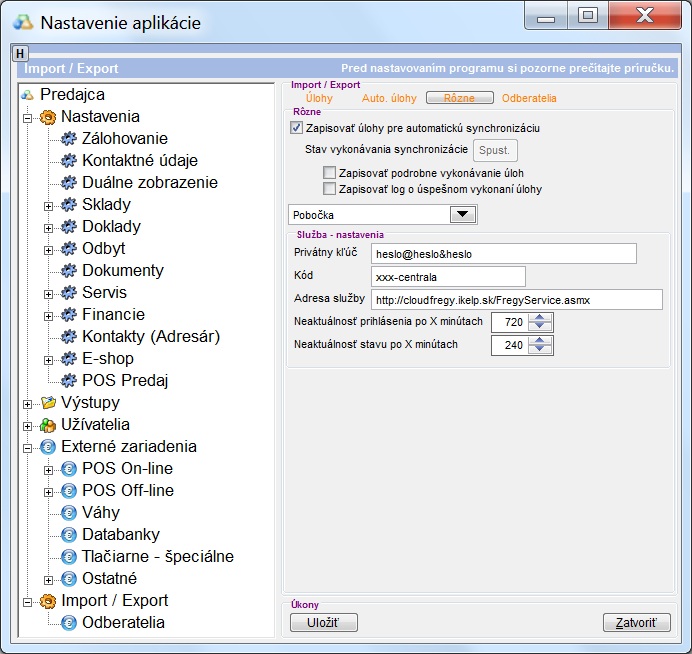692x654 pixels.
Task: Expand the POS On-line node
Action: pyautogui.click(x=48, y=469)
